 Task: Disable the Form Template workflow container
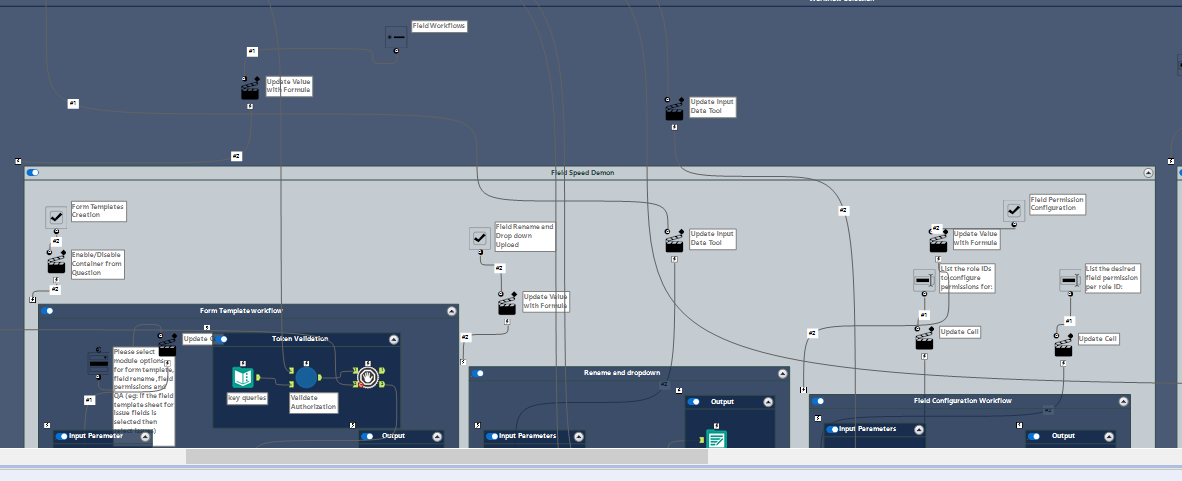(x=47, y=311)
